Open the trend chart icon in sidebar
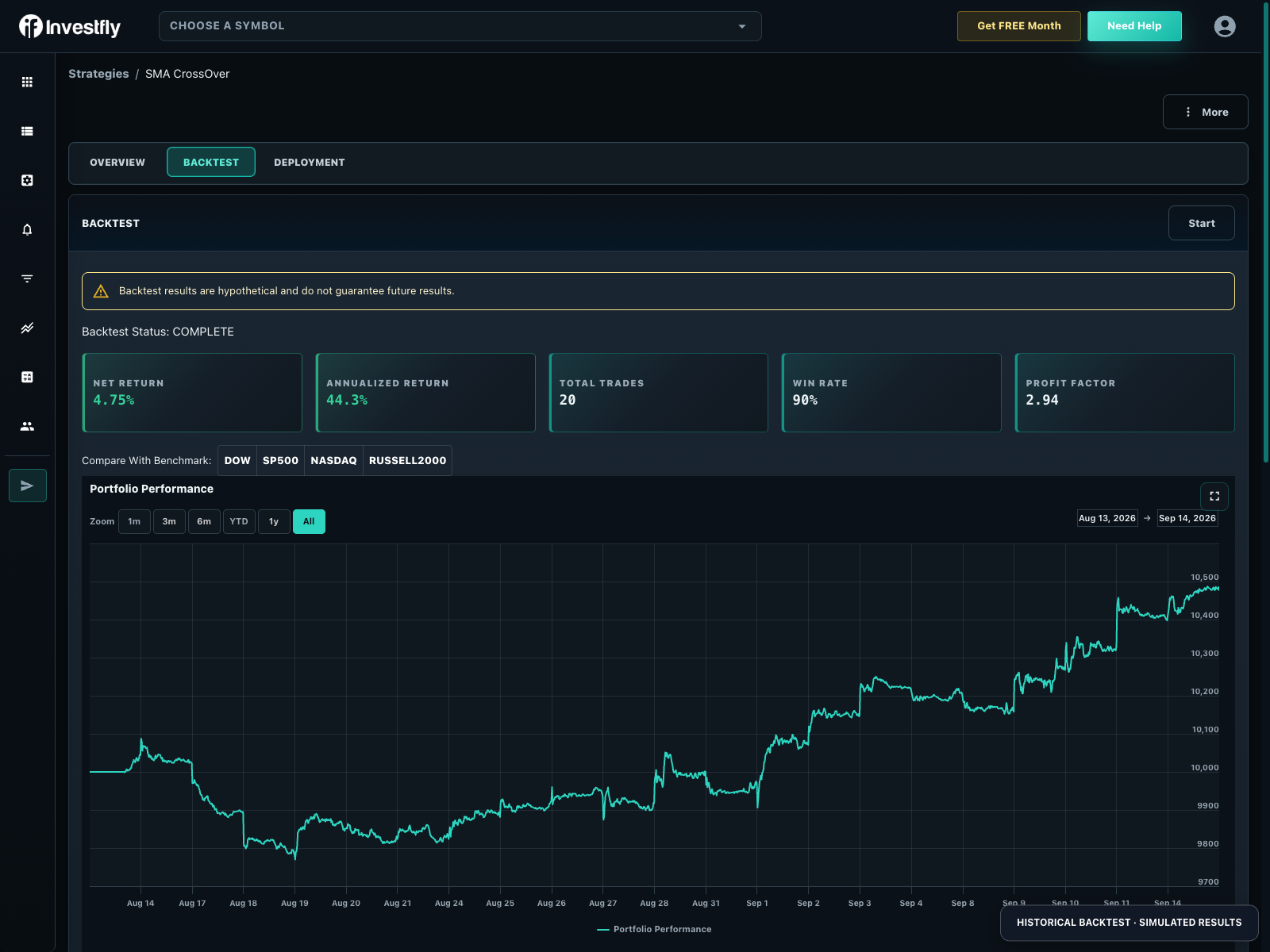This screenshot has width=1270, height=952. [x=27, y=328]
